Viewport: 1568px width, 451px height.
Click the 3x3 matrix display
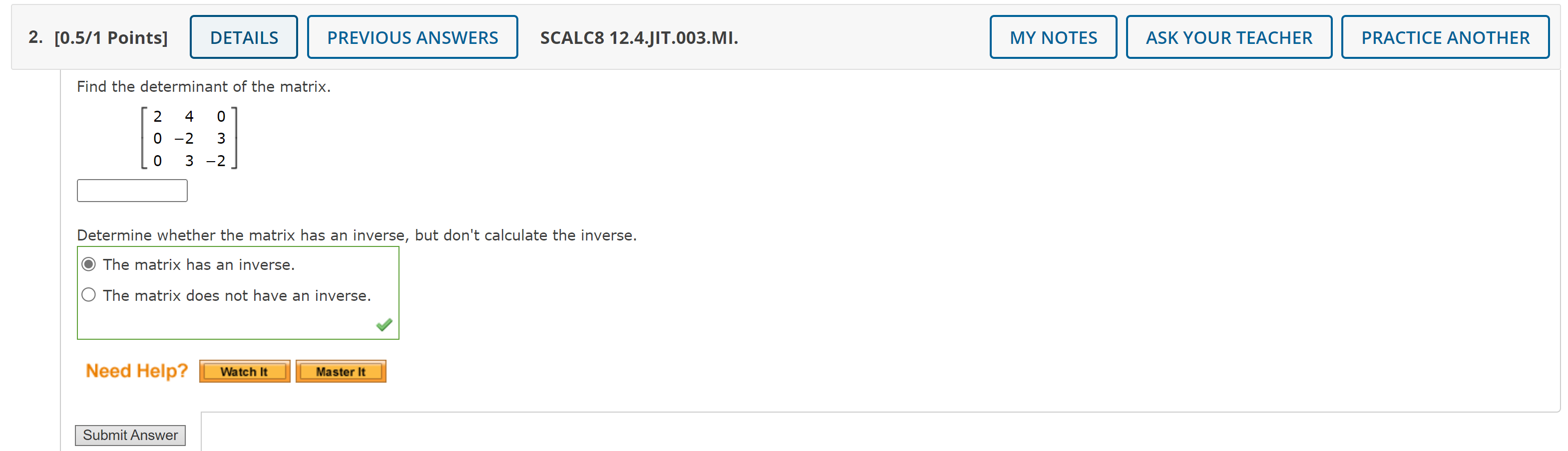coord(189,138)
